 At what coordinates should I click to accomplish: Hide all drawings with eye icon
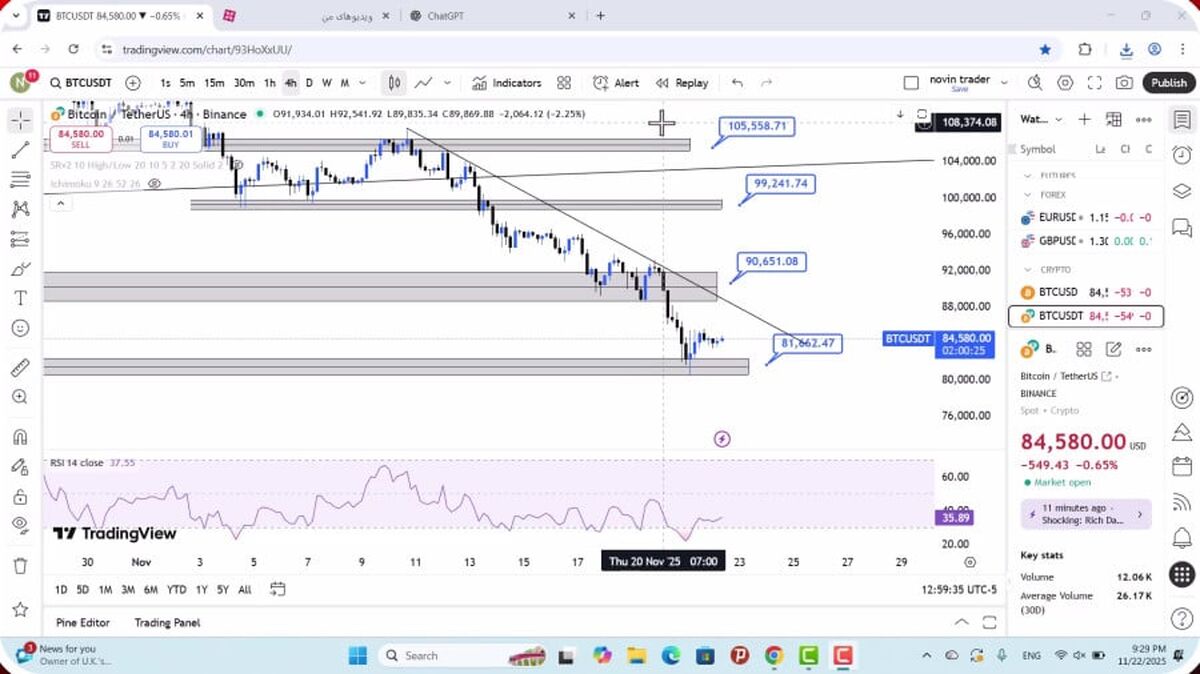point(20,525)
